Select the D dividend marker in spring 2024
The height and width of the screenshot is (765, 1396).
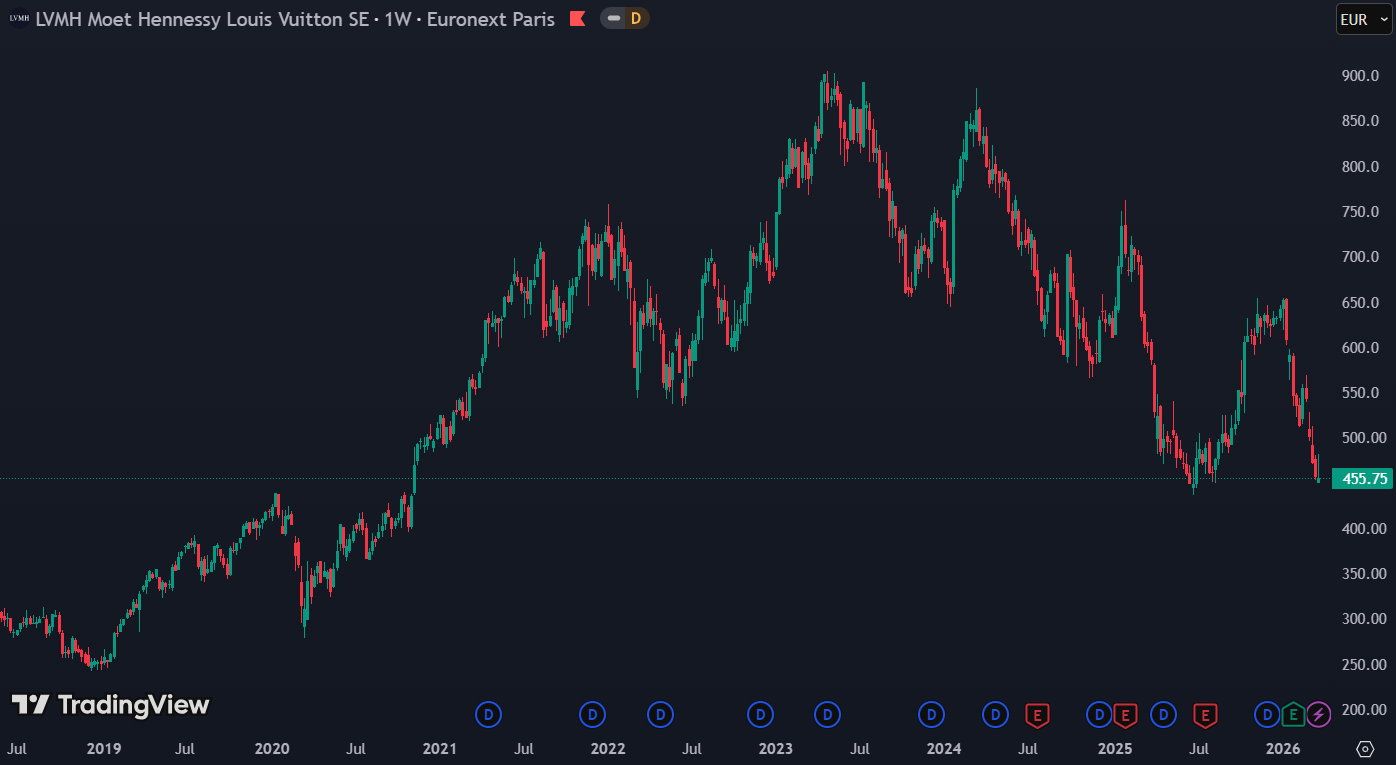[x=995, y=714]
